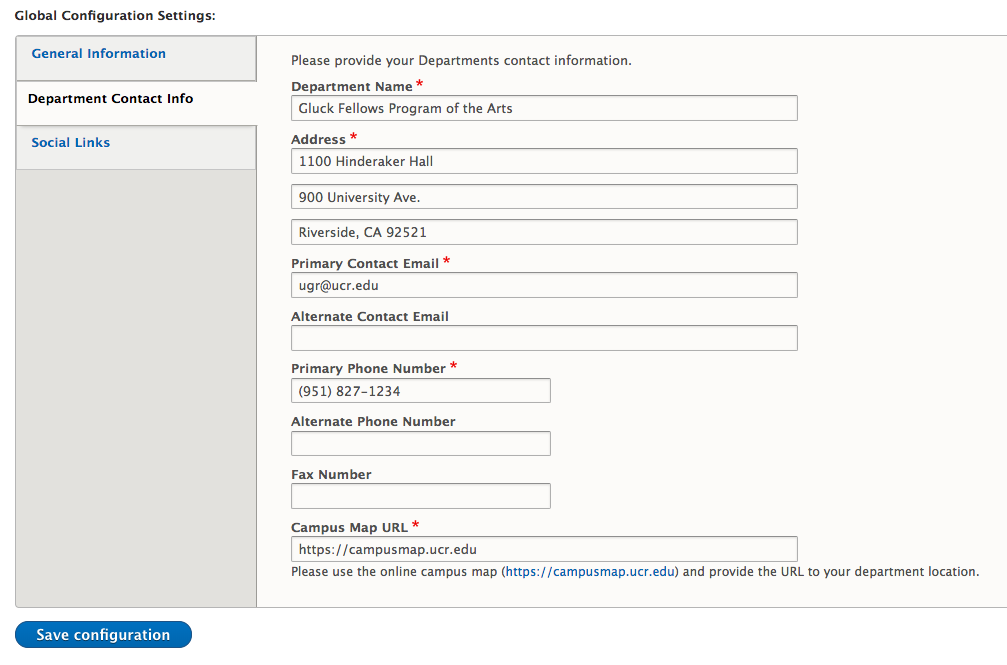Open the campusmap.ucr.edu link in help text
Screen dimensions: 1007x665
point(591,572)
